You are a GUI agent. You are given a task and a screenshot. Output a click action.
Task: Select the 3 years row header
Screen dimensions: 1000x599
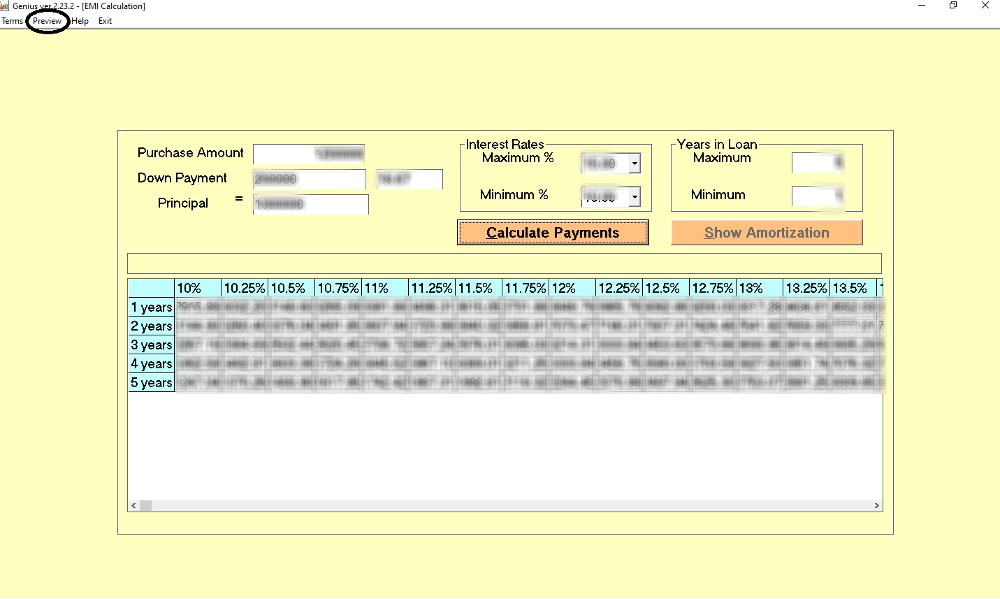pos(151,345)
